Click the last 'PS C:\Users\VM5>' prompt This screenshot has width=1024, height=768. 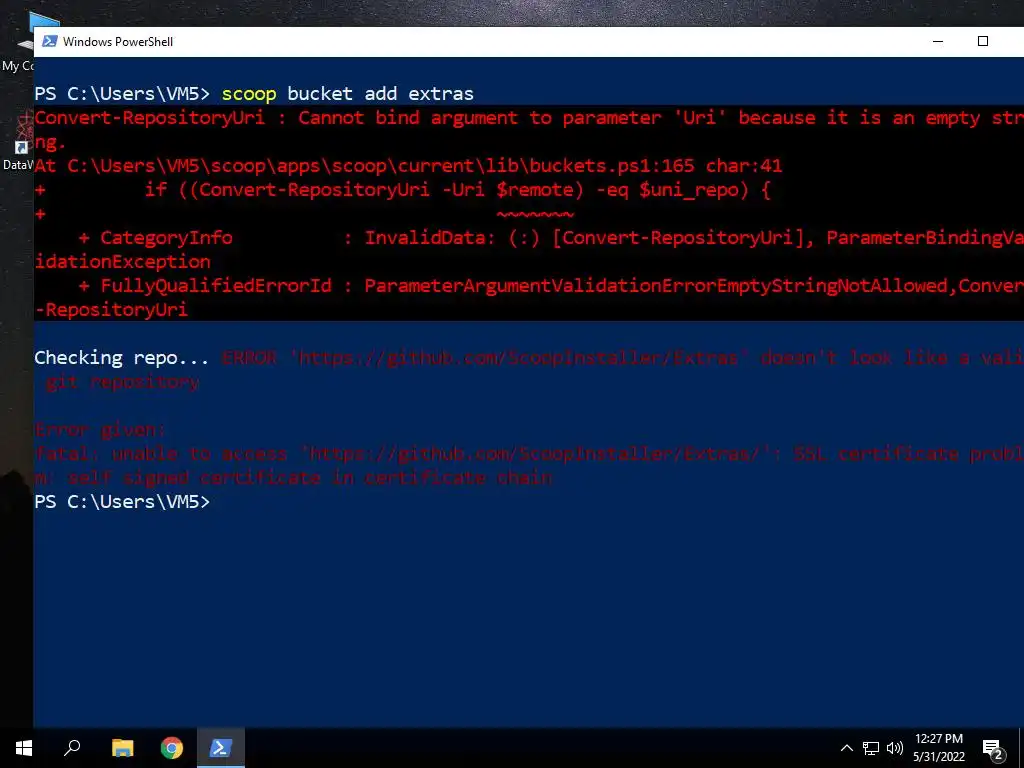pos(122,502)
